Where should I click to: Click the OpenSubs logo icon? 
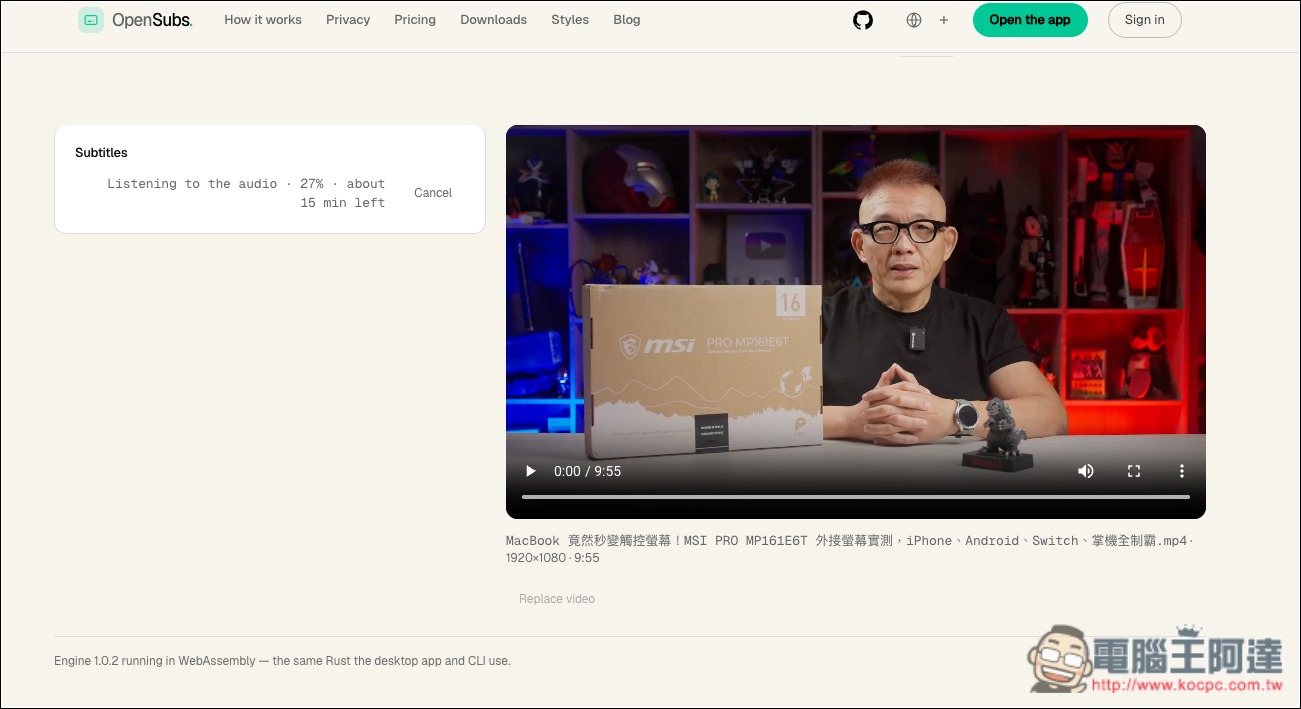[x=91, y=20]
